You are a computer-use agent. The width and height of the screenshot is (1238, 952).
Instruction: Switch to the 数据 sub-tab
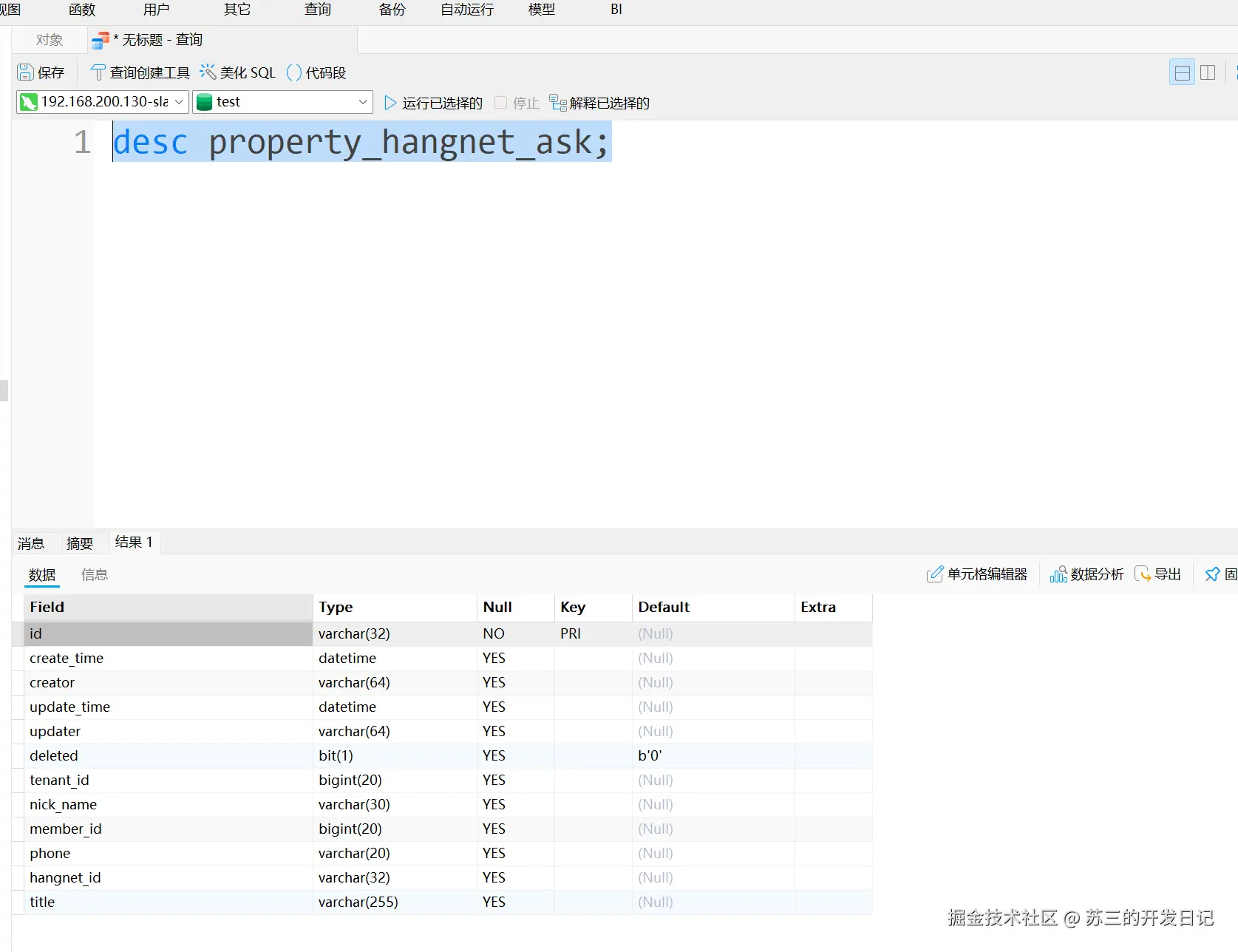[x=42, y=575]
